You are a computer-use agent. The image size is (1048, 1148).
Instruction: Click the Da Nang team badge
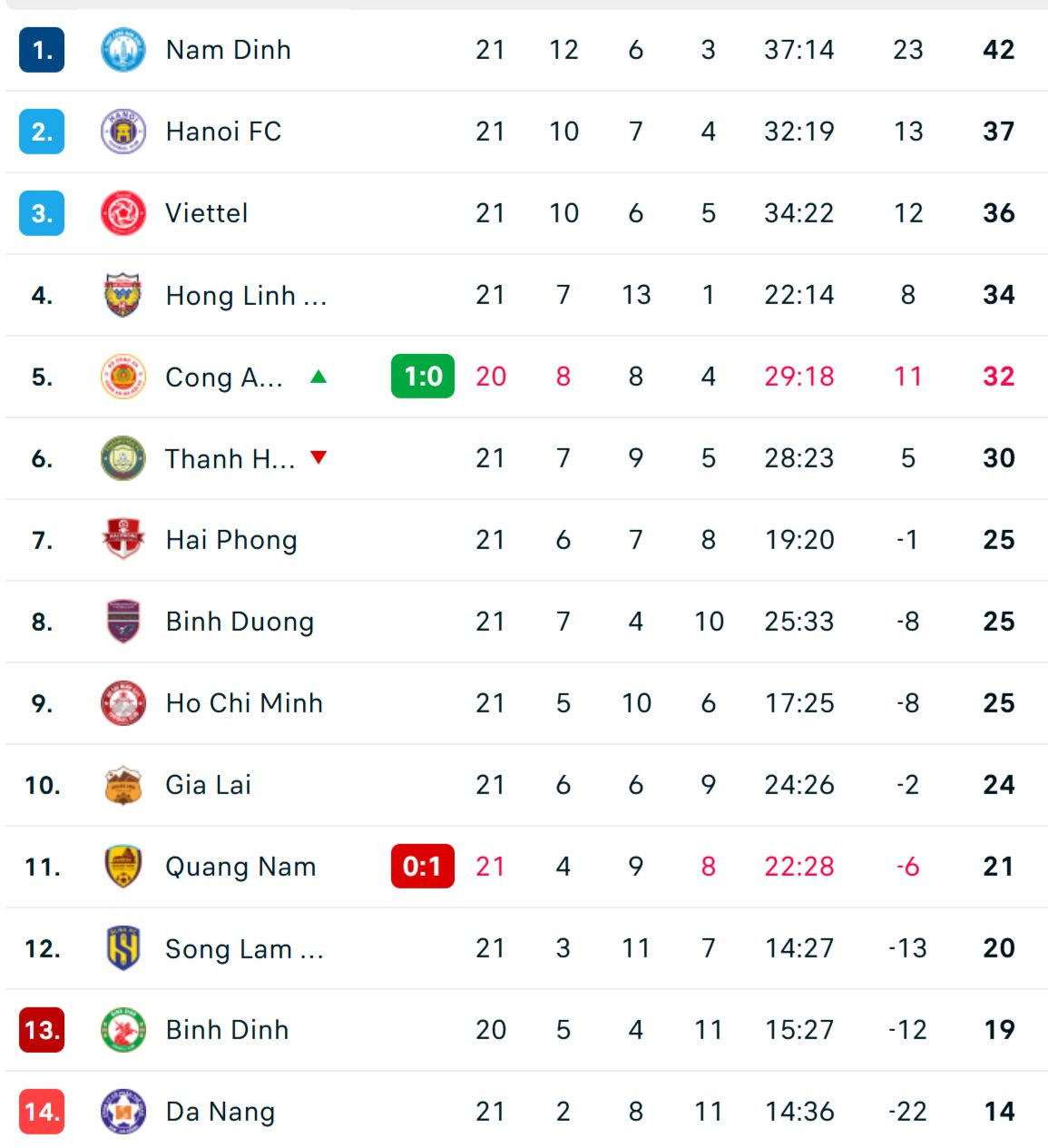tap(122, 1112)
